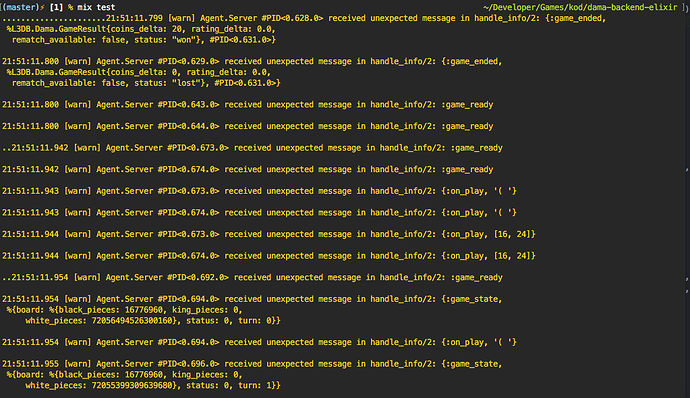The image size is (690, 398).
Task: Click the lightning bolt symbol in the prompt
Action: [x=42, y=7]
